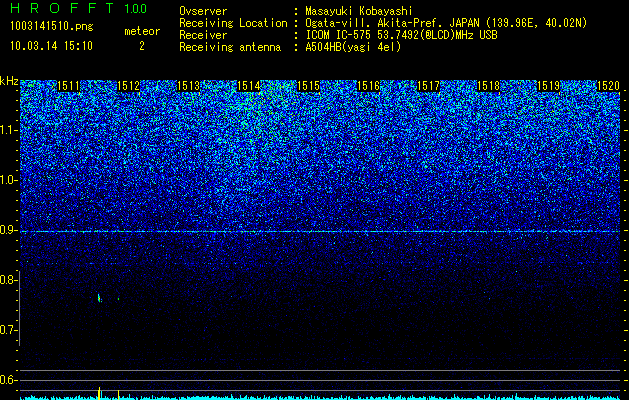Click the 1519 time marker
This screenshot has width=629, height=400.
tap(548, 86)
